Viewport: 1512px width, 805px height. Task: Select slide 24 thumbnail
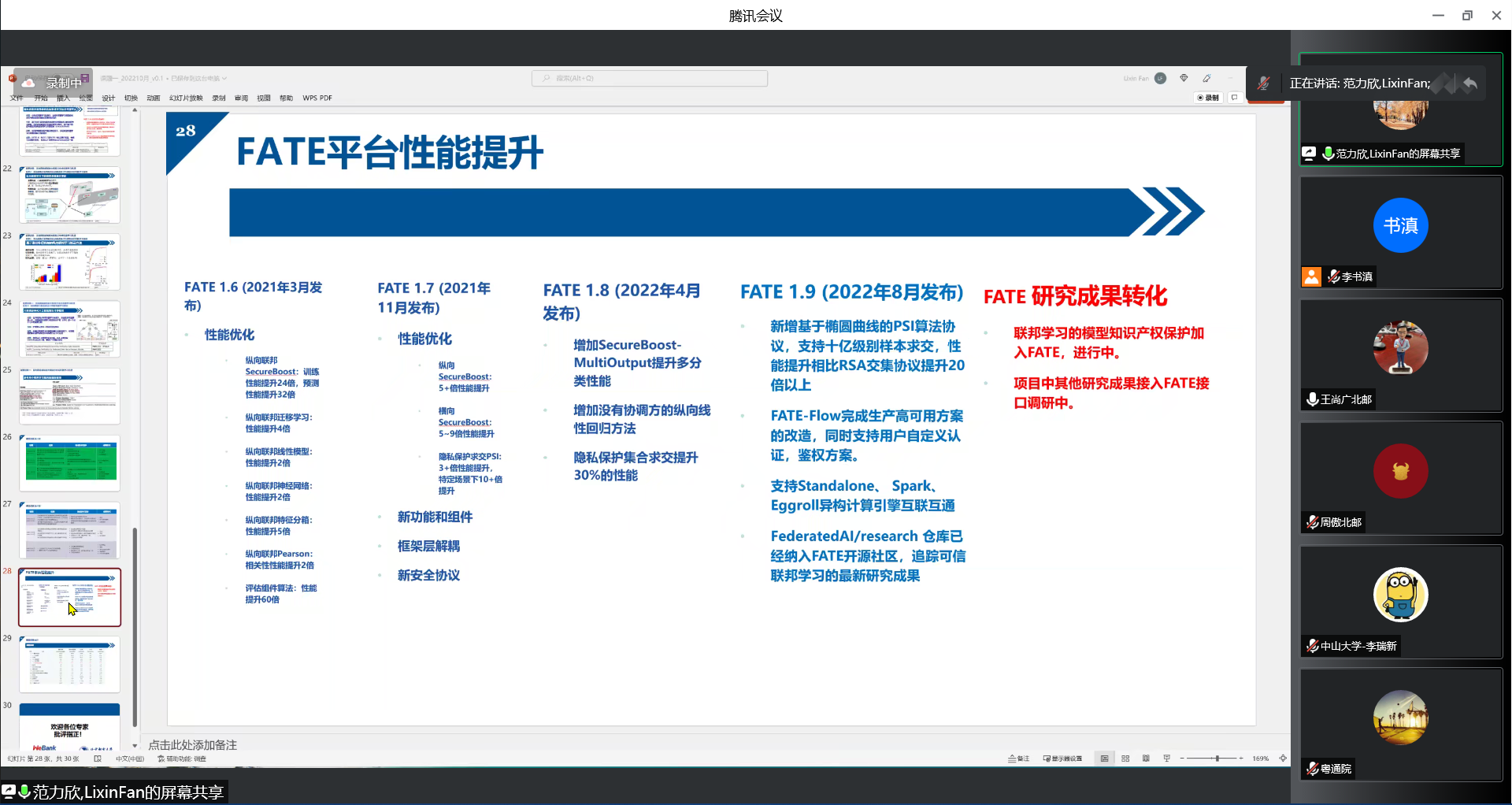tap(70, 328)
